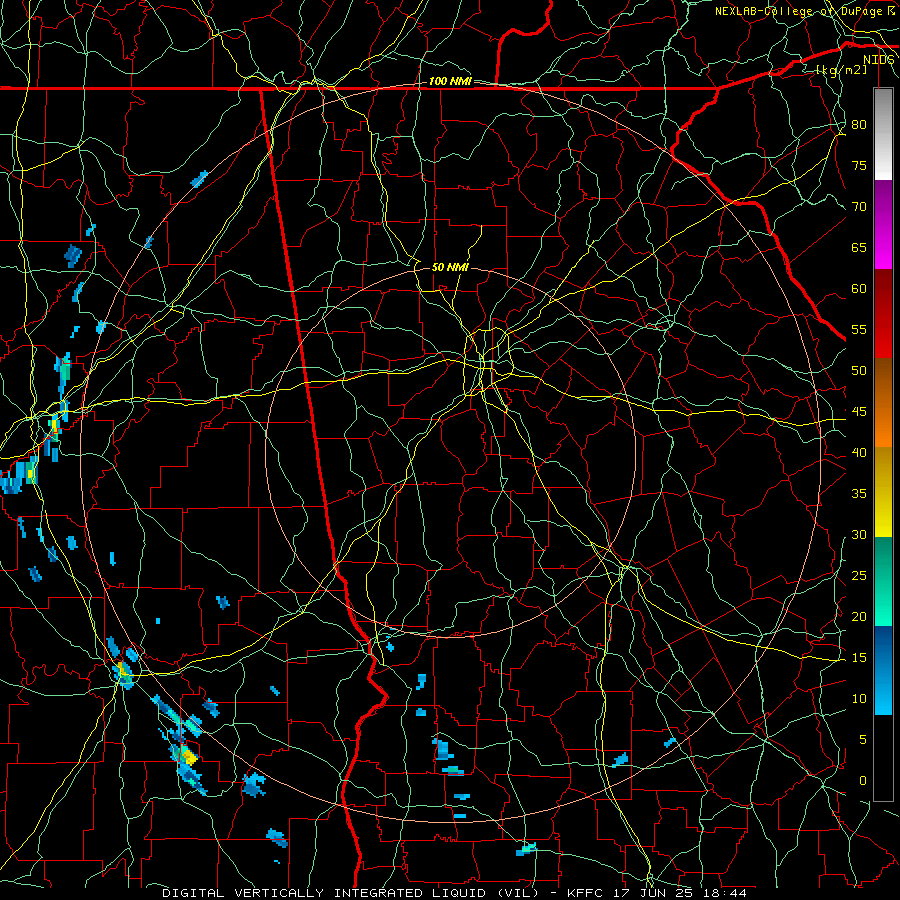Click the Digital Vertically Integrated Liquid caption
This screenshot has width=900, height=900.
(454, 893)
